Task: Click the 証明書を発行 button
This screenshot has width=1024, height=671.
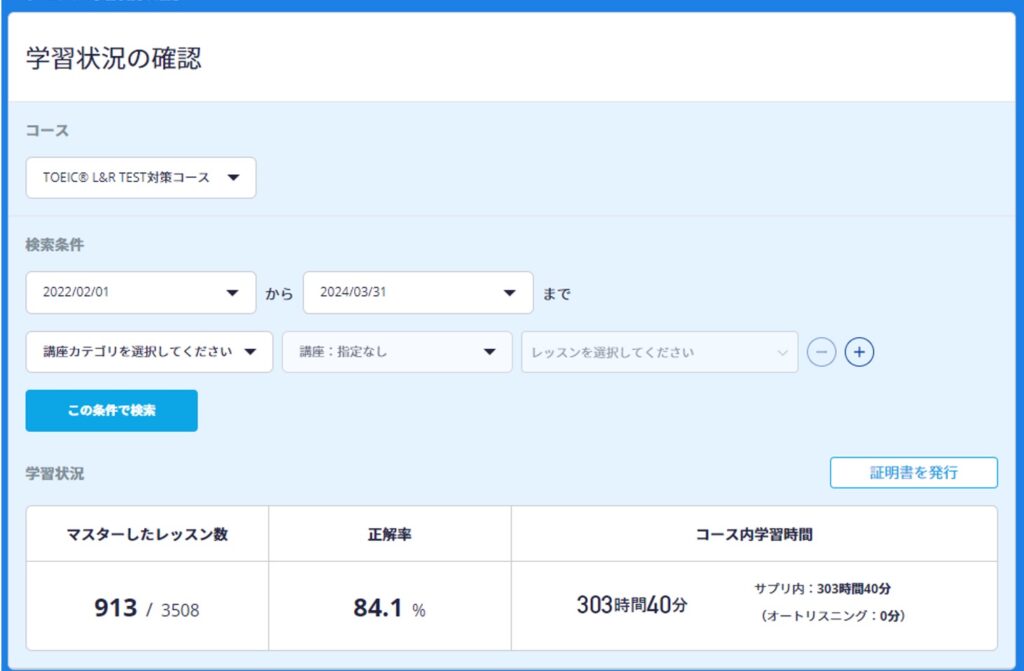Action: coord(913,473)
